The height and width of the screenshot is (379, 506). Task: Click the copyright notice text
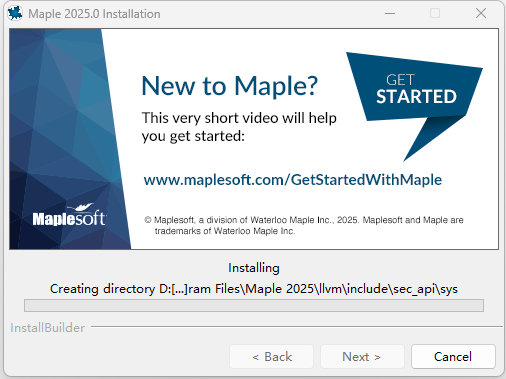coord(304,225)
